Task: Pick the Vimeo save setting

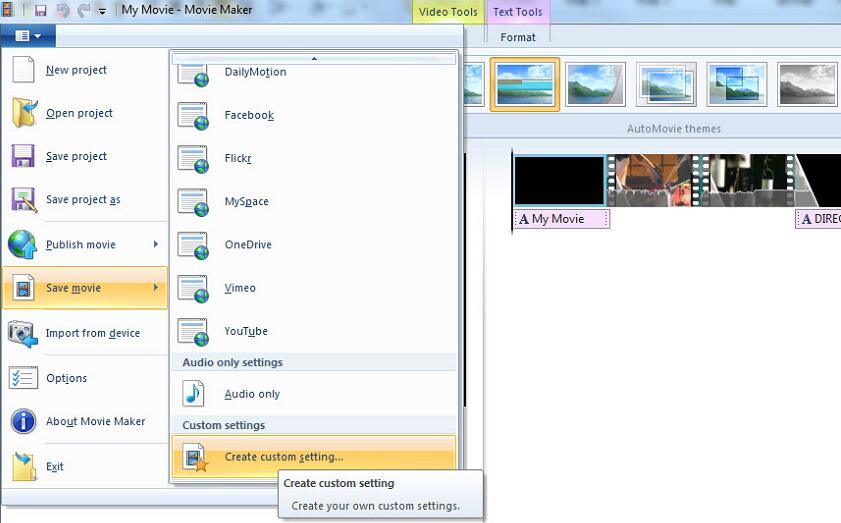Action: pos(314,288)
